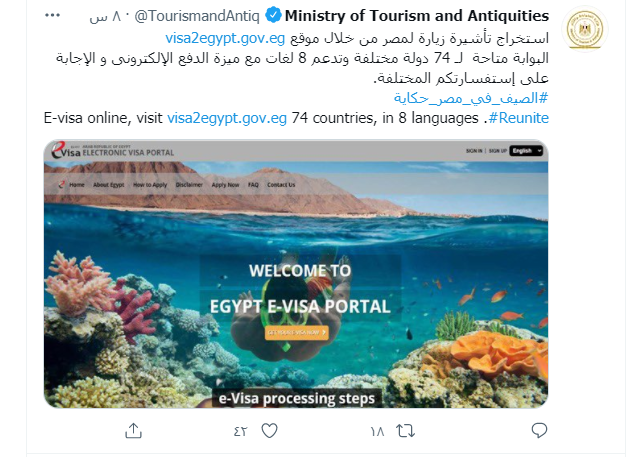Click the orange Get Your E-Visa Now button
The width and height of the screenshot is (630, 457).
(297, 333)
